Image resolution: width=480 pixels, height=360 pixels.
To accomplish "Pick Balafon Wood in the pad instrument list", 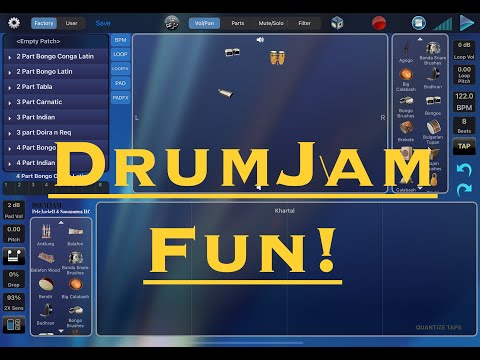I will (46, 262).
